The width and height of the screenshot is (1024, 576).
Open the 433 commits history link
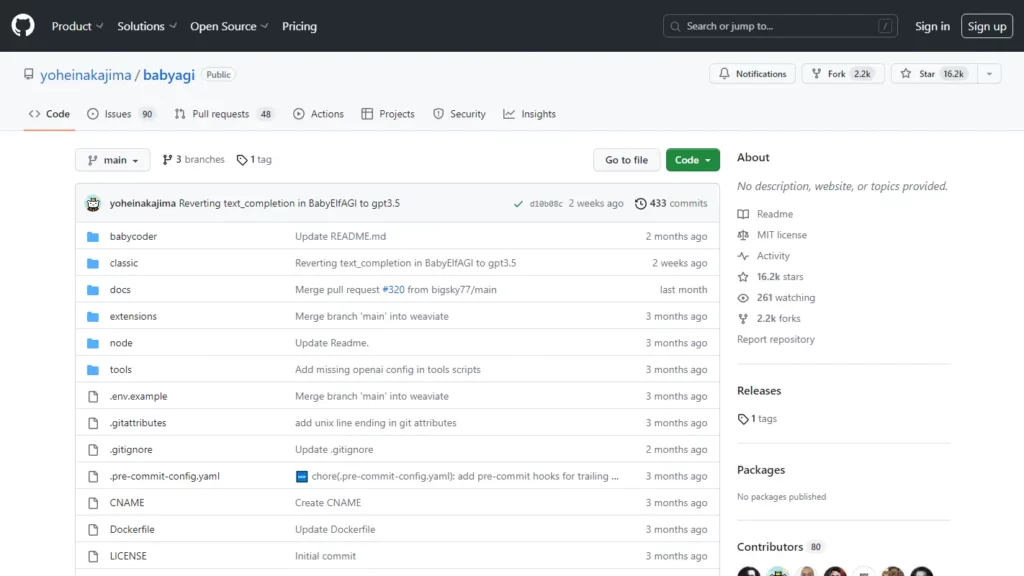pos(671,204)
